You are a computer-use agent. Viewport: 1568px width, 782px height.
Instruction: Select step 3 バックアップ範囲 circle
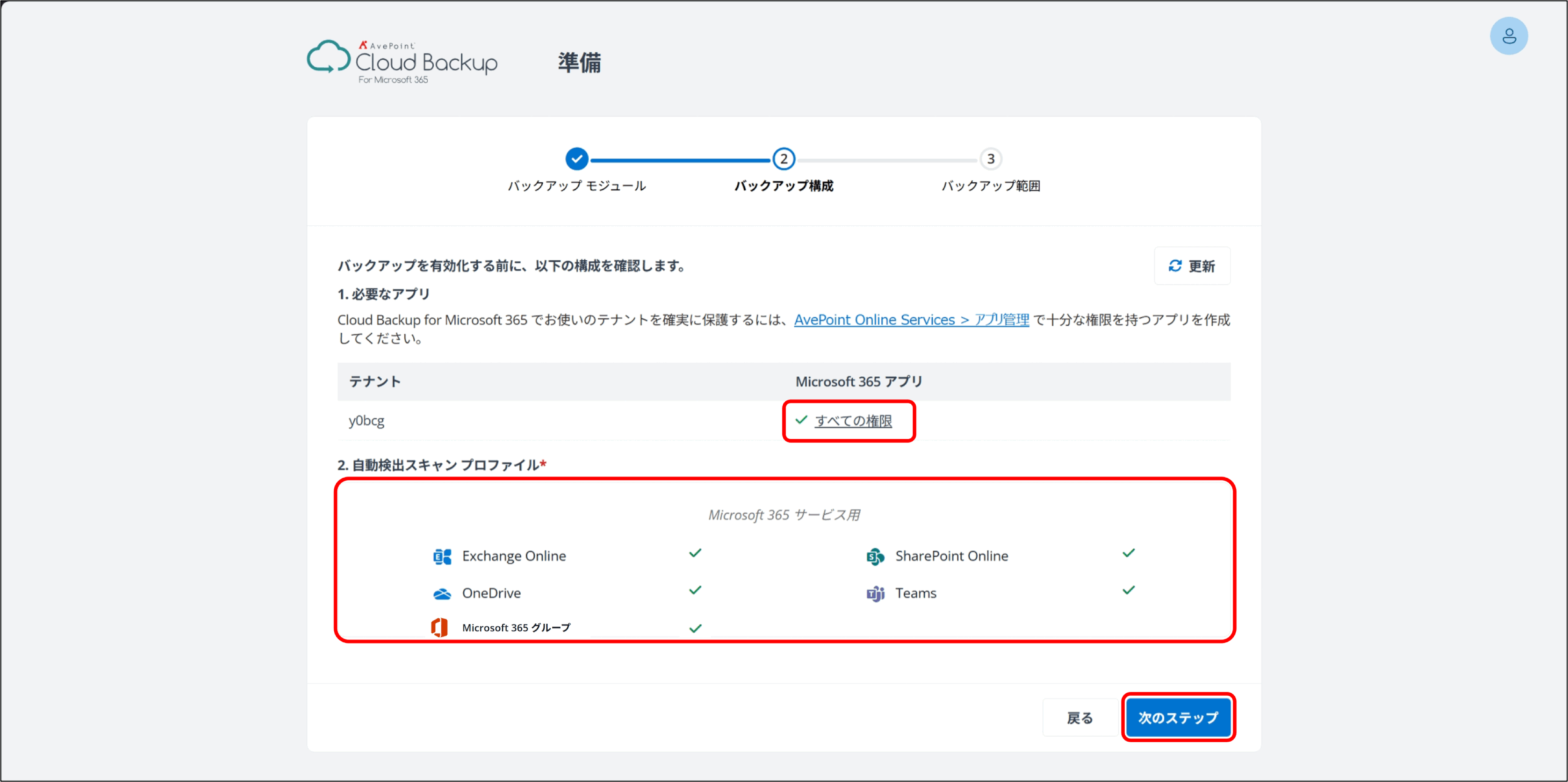point(990,159)
